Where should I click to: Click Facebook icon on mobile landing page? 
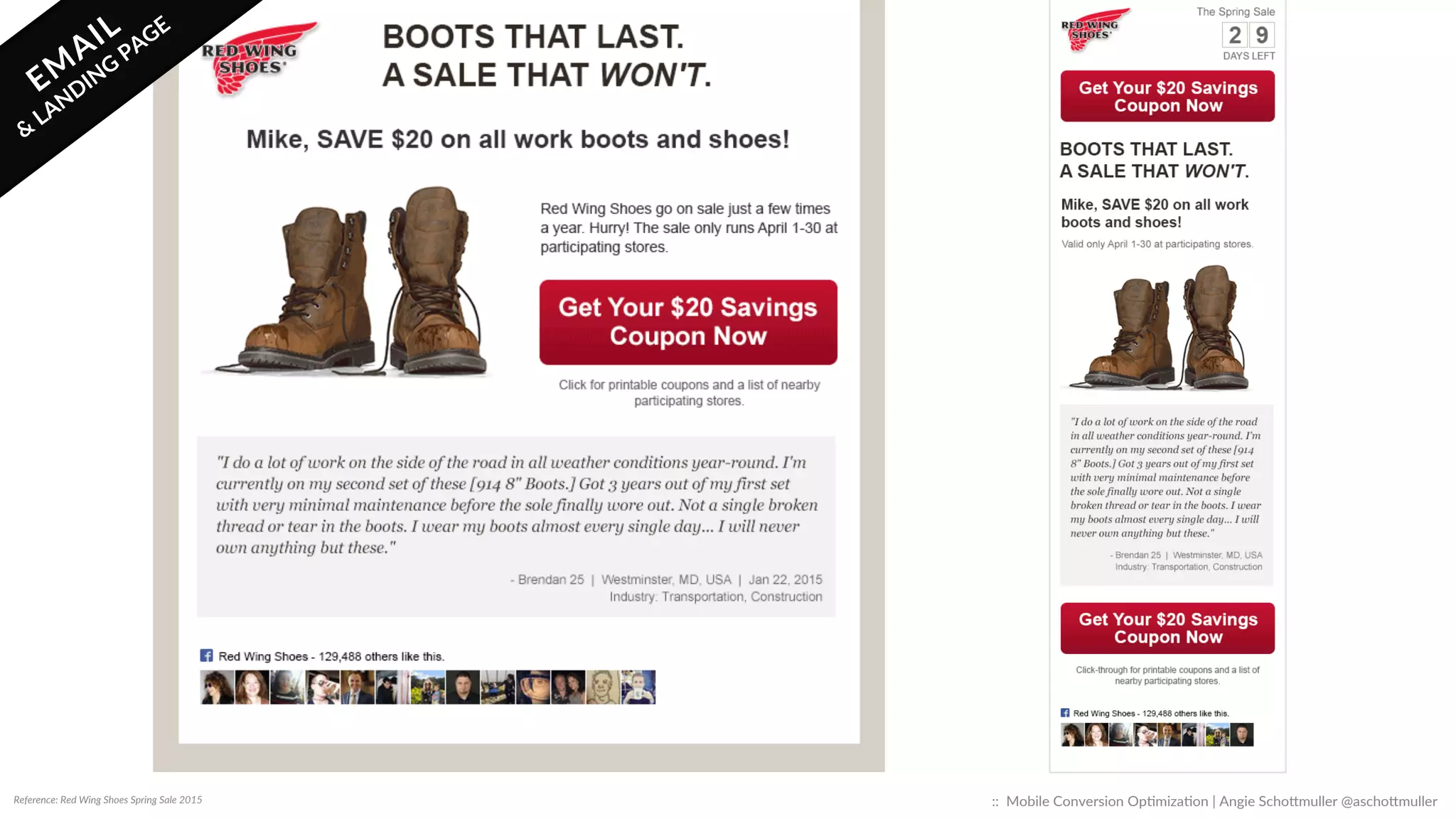(x=1065, y=712)
